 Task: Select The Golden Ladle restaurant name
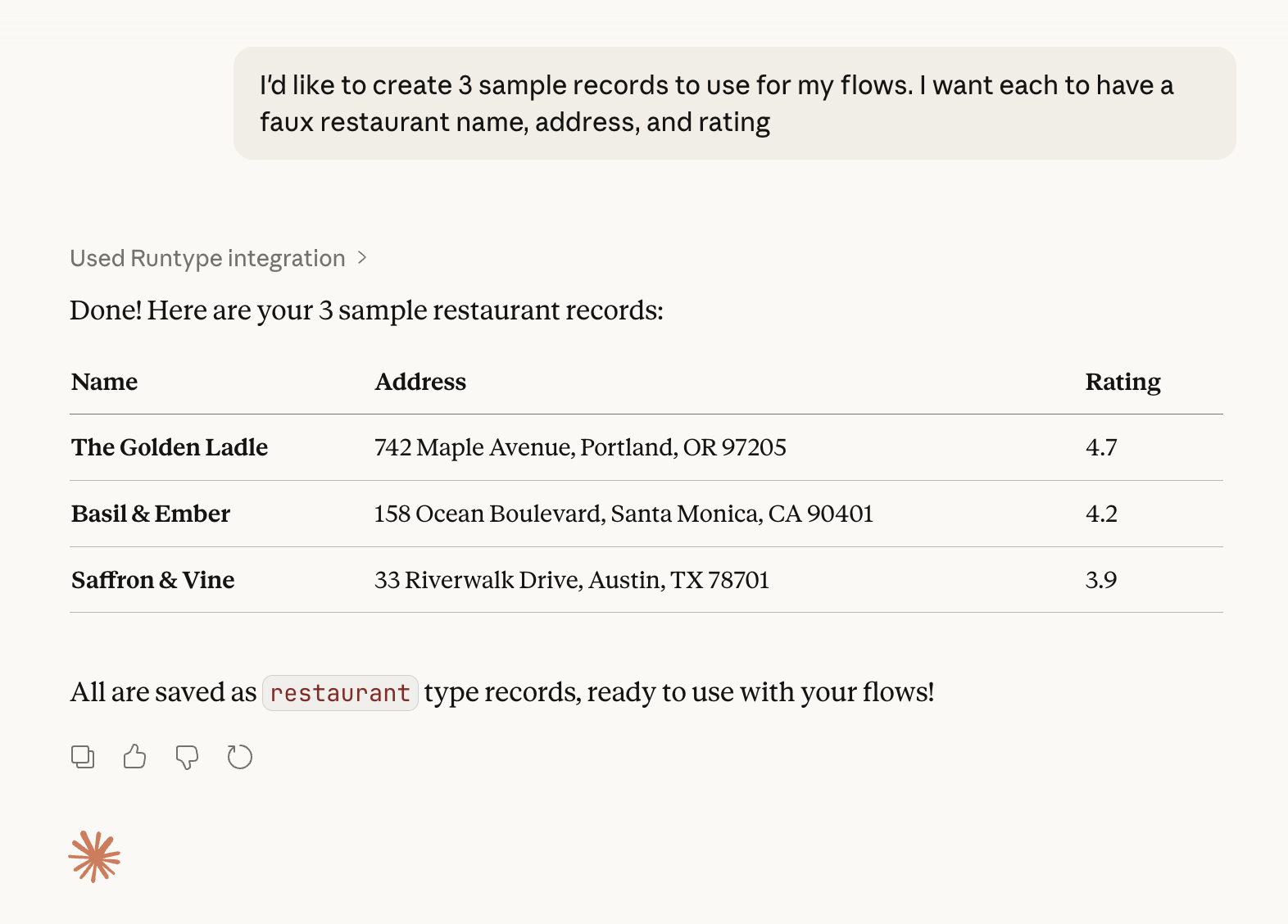170,447
